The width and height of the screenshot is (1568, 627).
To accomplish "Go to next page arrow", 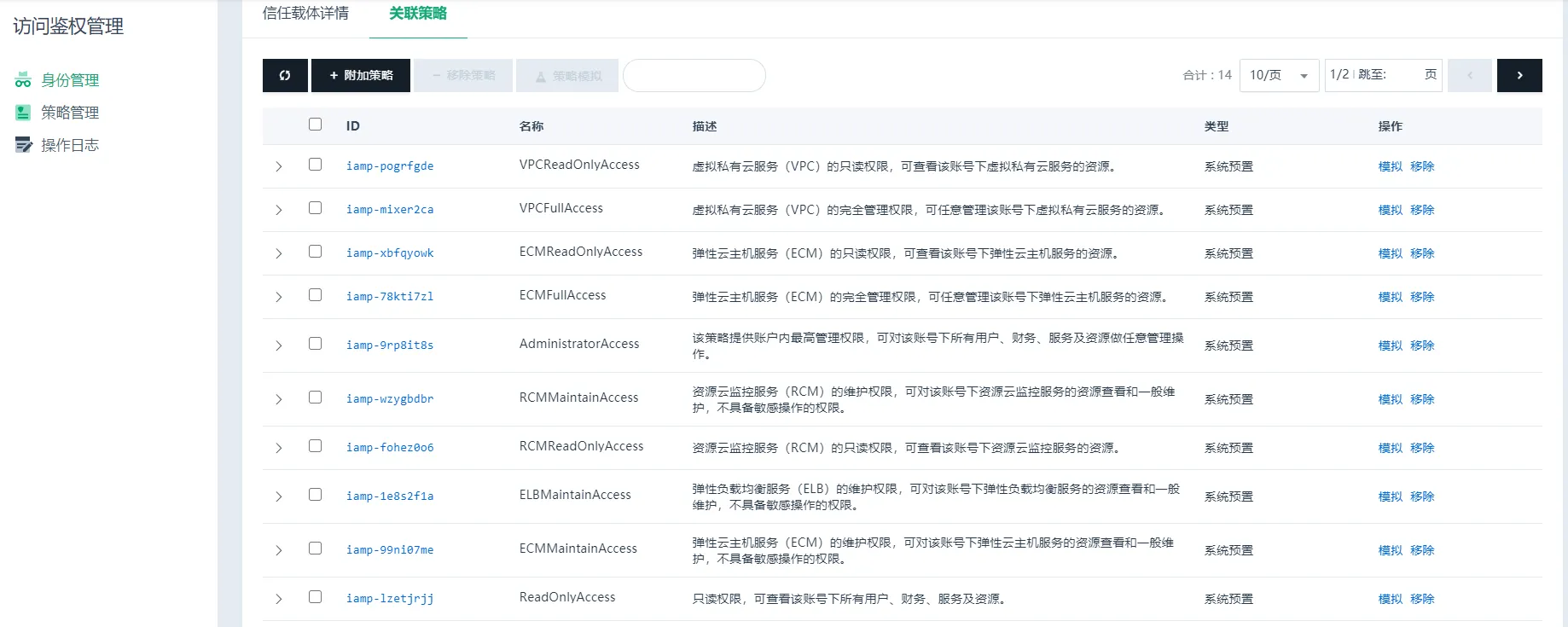I will [x=1519, y=75].
